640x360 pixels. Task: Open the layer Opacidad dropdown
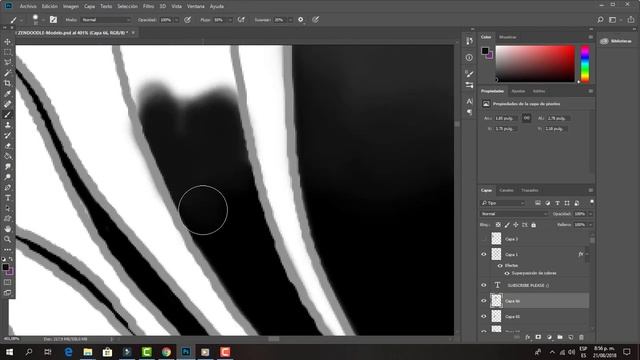(590, 214)
